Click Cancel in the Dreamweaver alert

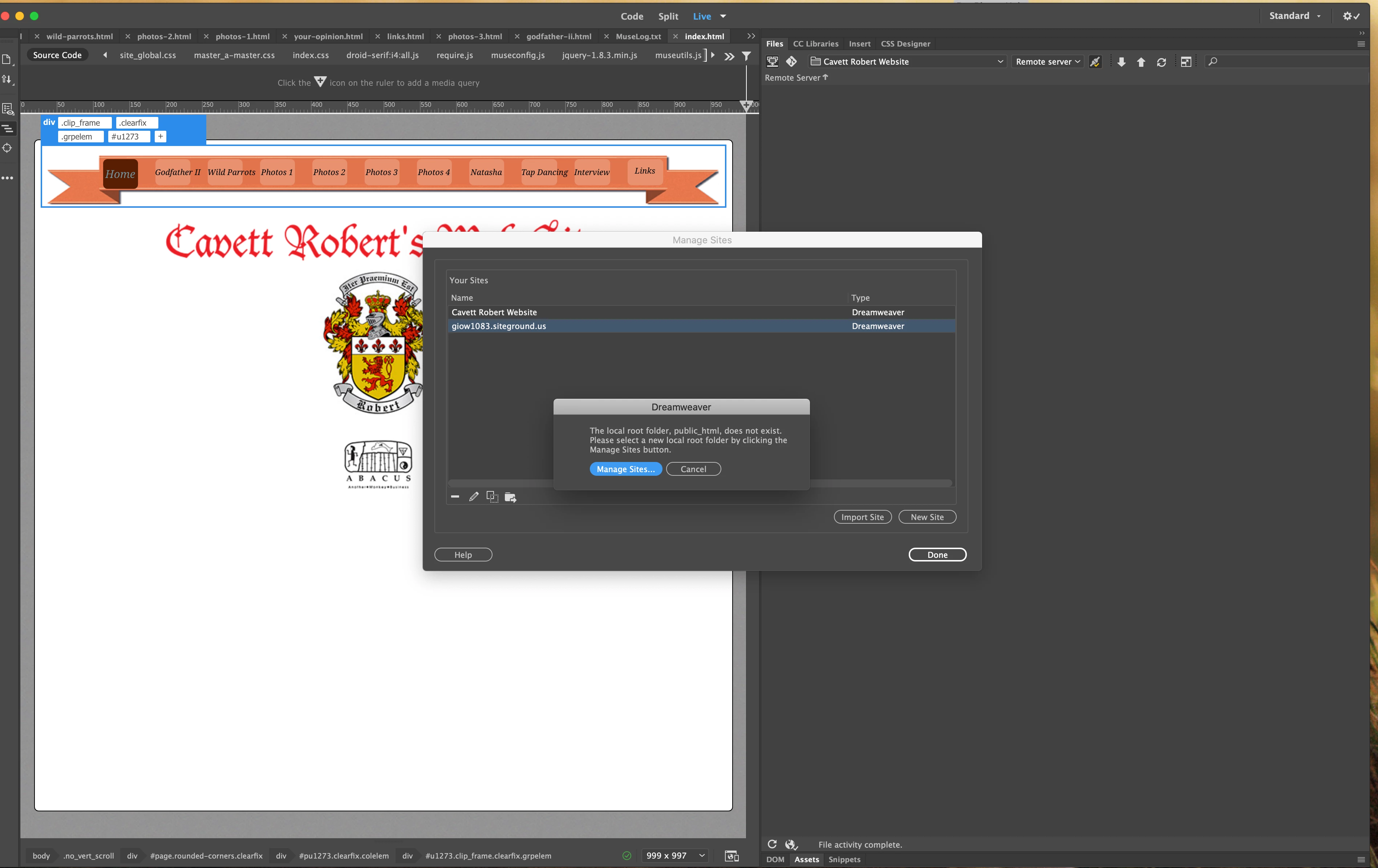(x=693, y=469)
